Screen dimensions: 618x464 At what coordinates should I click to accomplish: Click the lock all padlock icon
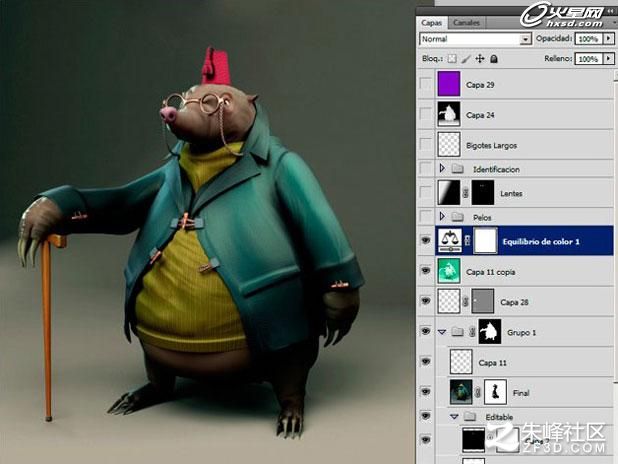tap(494, 59)
